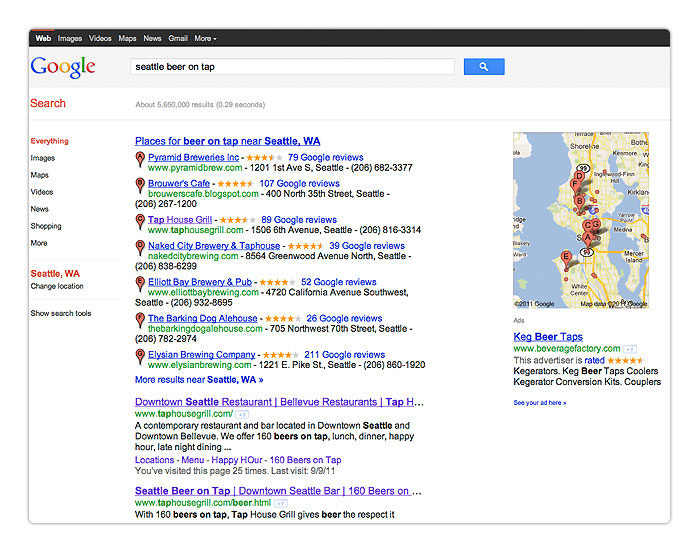
Task: Click See your ad here link
Action: 540,403
